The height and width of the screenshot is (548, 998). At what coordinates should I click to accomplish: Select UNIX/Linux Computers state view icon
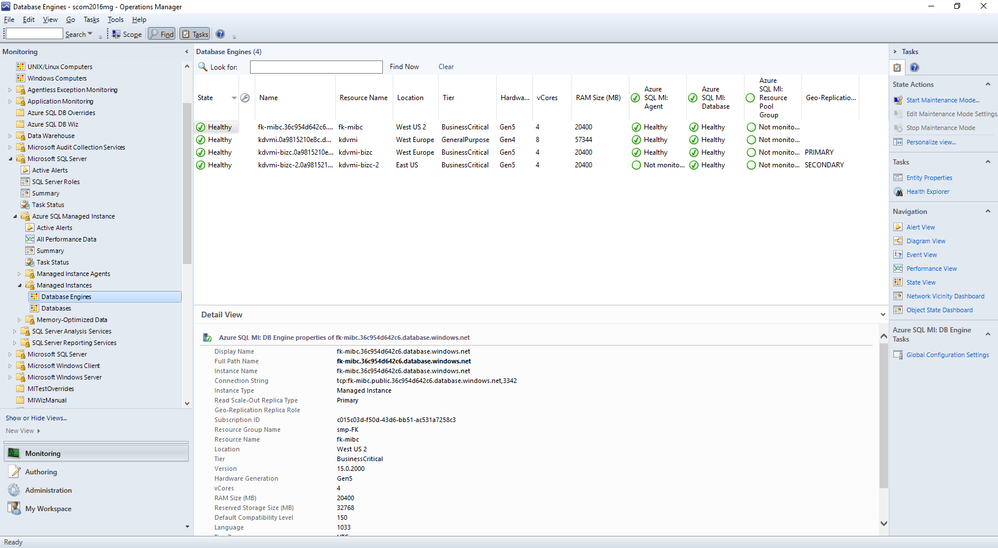coord(20,67)
